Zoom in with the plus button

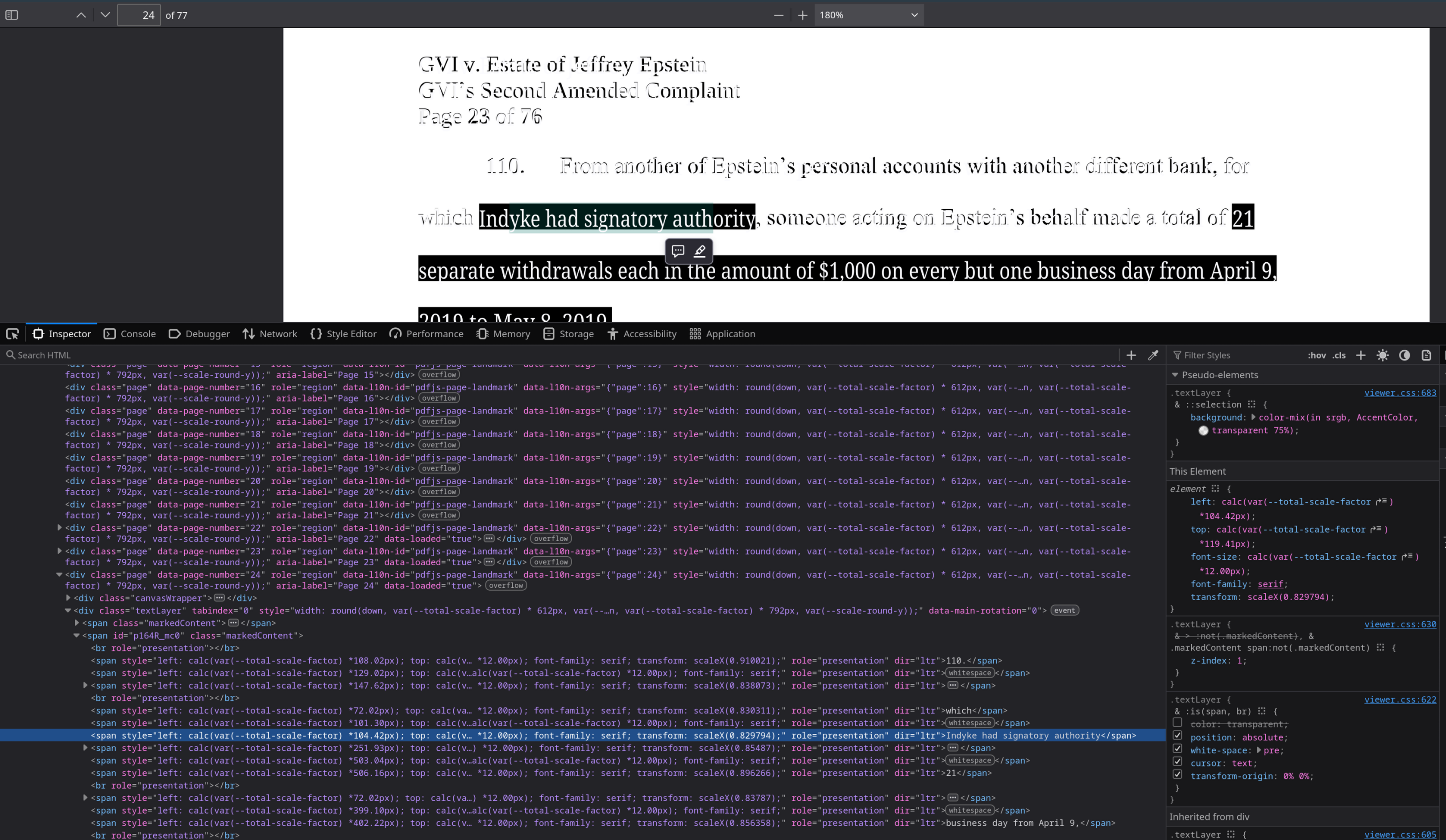pyautogui.click(x=802, y=15)
